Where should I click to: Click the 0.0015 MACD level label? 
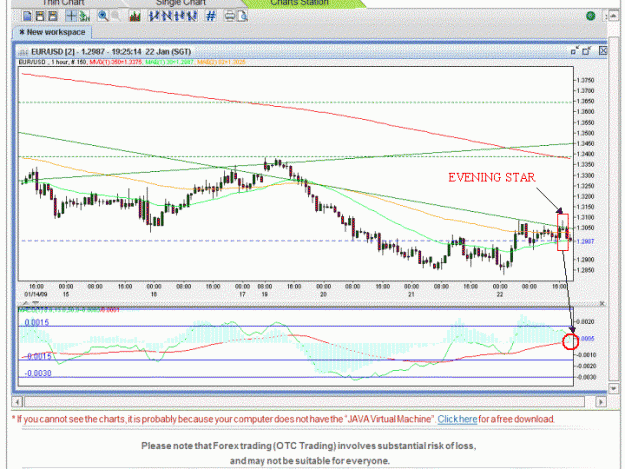[x=37, y=322]
